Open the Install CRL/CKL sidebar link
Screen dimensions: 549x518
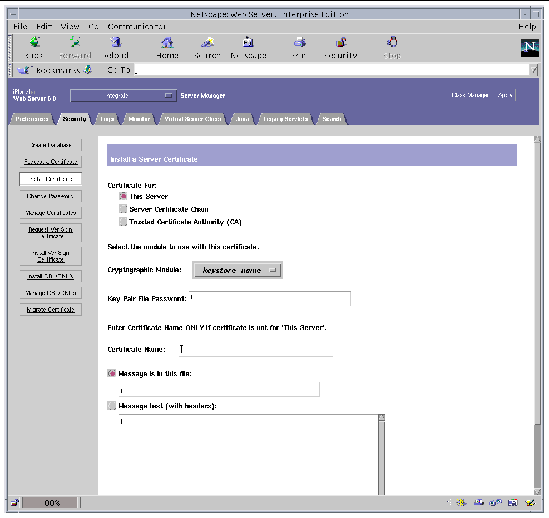[x=51, y=276]
